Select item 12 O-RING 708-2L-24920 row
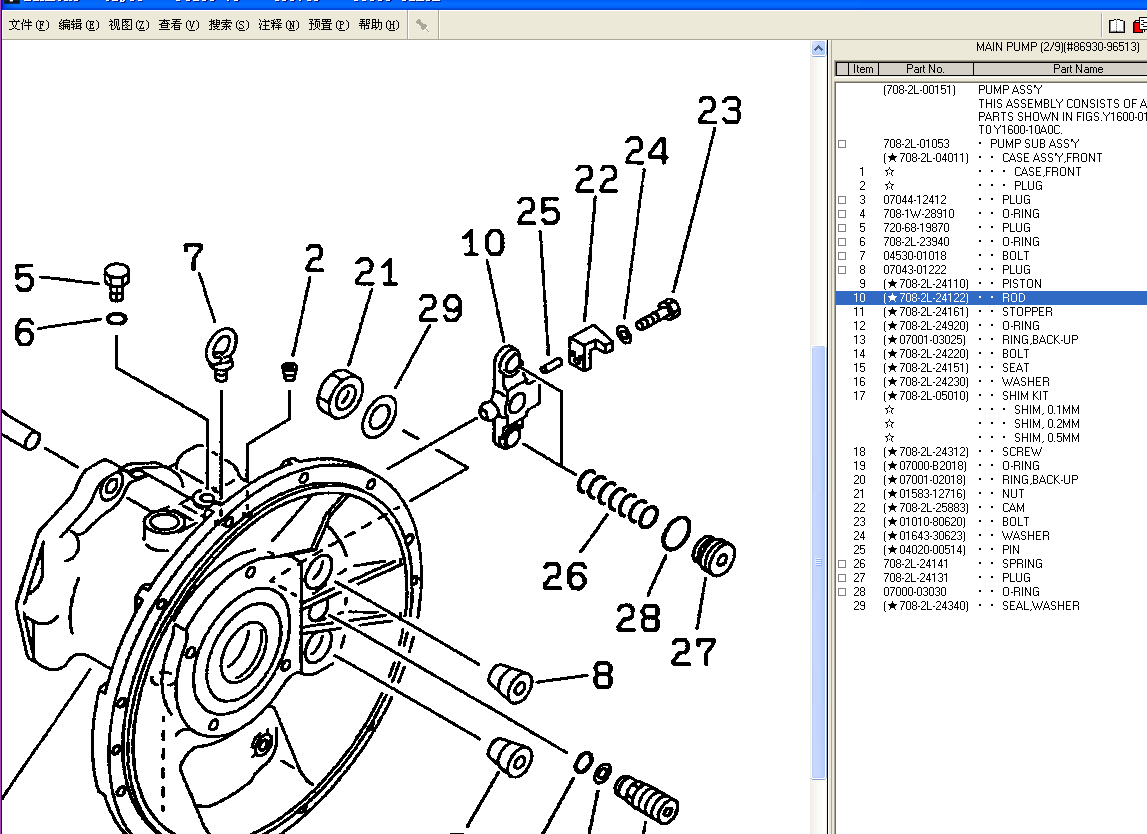Image resolution: width=1147 pixels, height=834 pixels. (991, 326)
